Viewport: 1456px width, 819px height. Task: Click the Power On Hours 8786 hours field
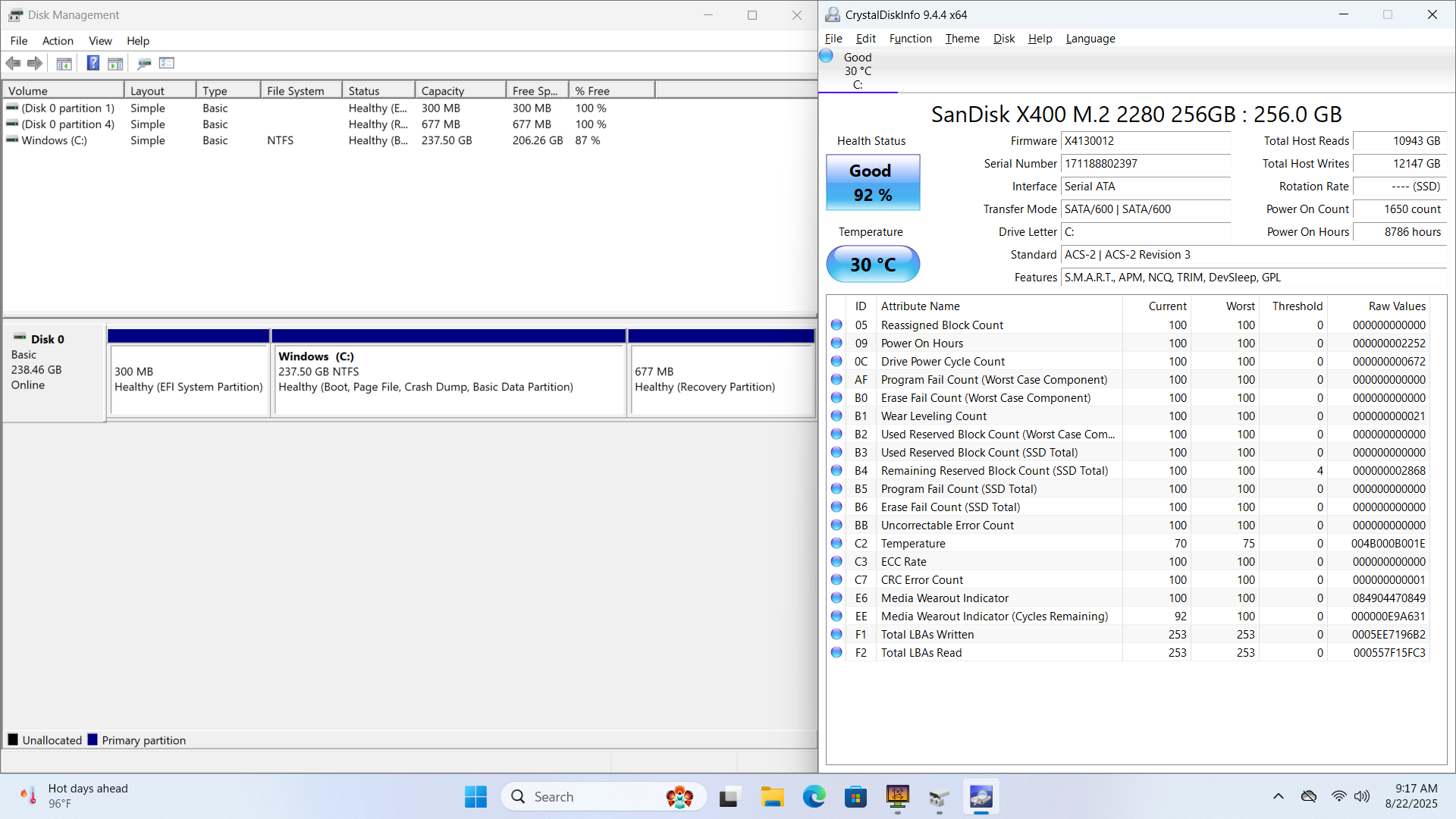coord(1399,232)
